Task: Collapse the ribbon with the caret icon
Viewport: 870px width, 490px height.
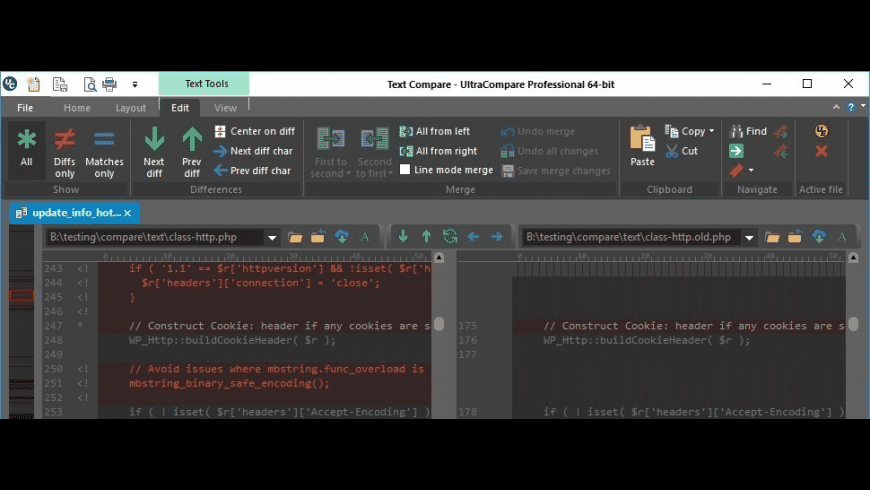Action: coord(836,107)
